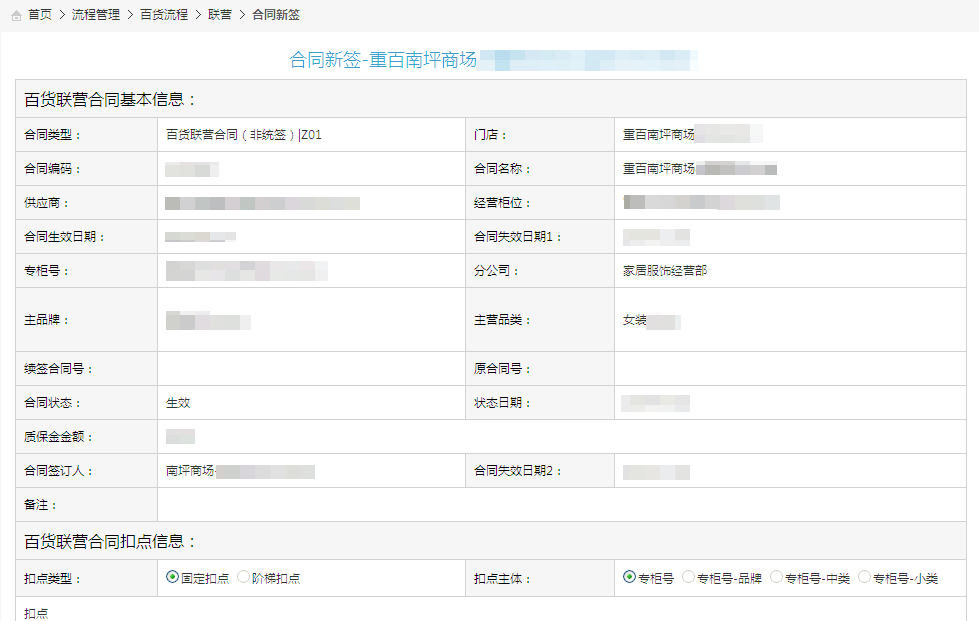
Task: Click the empty 原合同号 field
Action: [x=790, y=369]
